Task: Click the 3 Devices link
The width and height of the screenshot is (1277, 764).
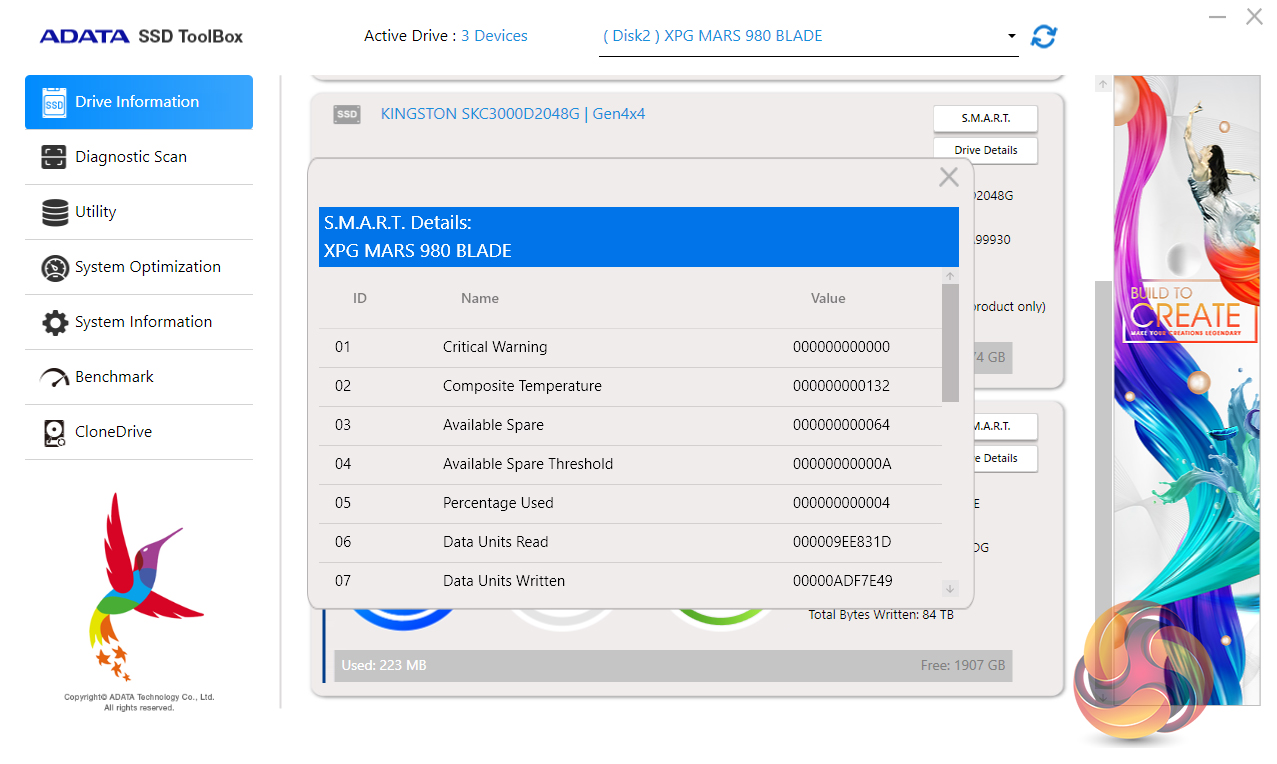Action: pos(494,36)
